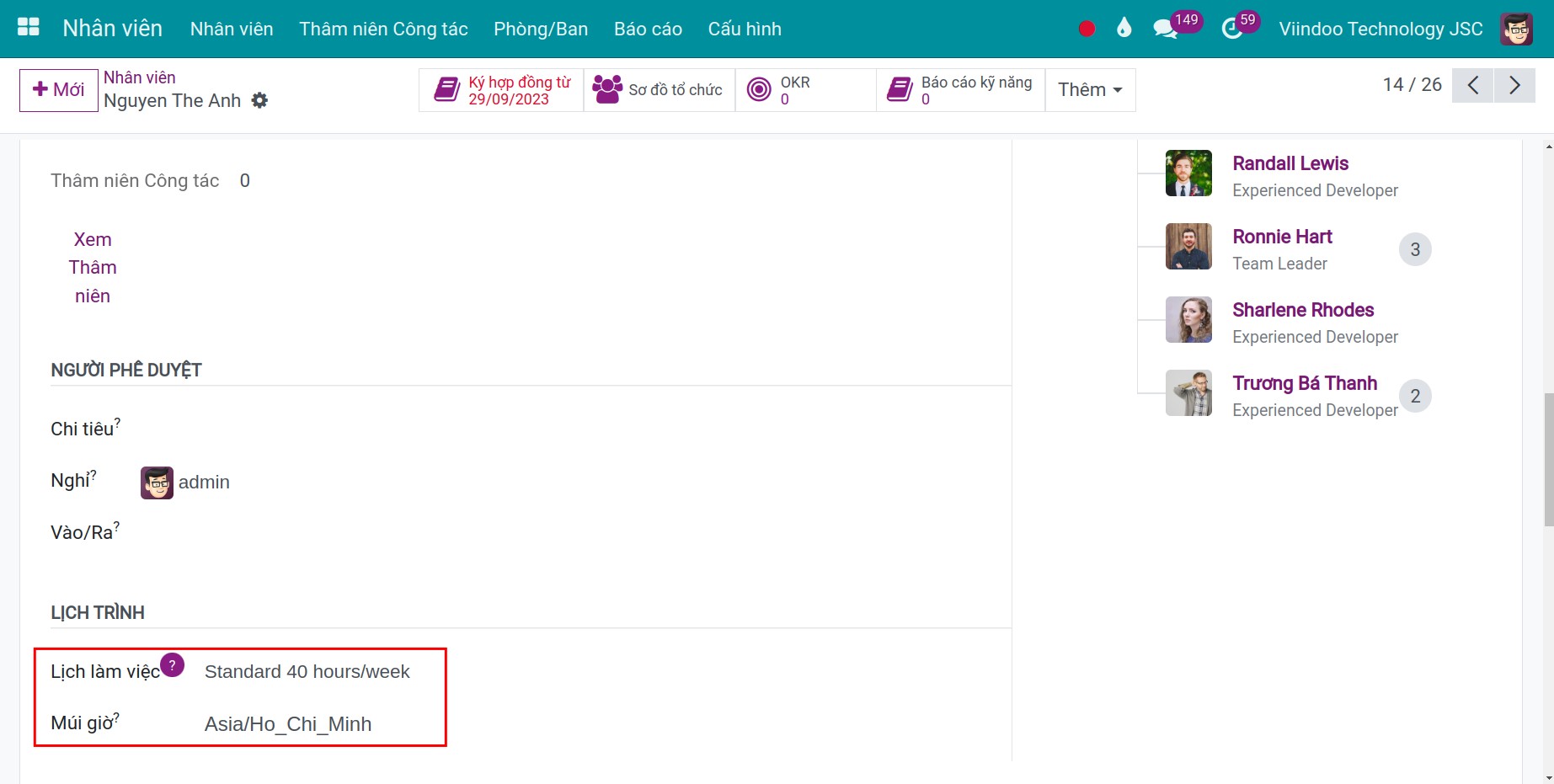Expand Trương Bá Thanh's 2 subordinates badge
Image resolution: width=1554 pixels, height=784 pixels.
[x=1415, y=396]
